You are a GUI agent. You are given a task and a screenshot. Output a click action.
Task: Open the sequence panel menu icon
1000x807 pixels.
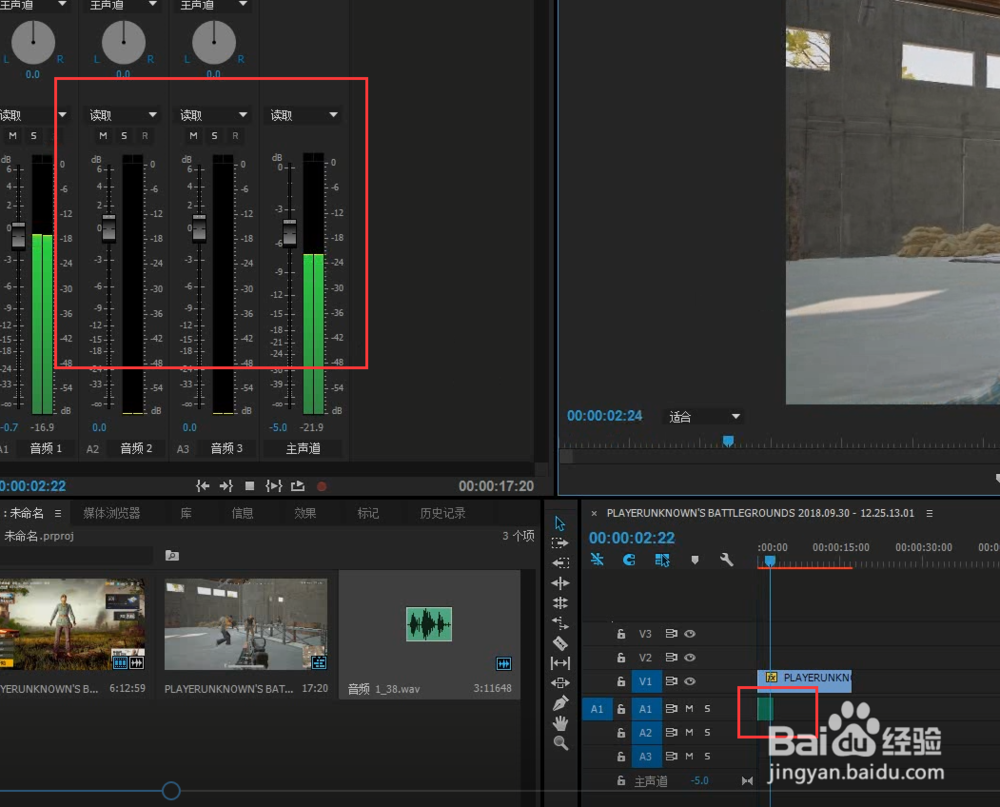click(x=929, y=513)
